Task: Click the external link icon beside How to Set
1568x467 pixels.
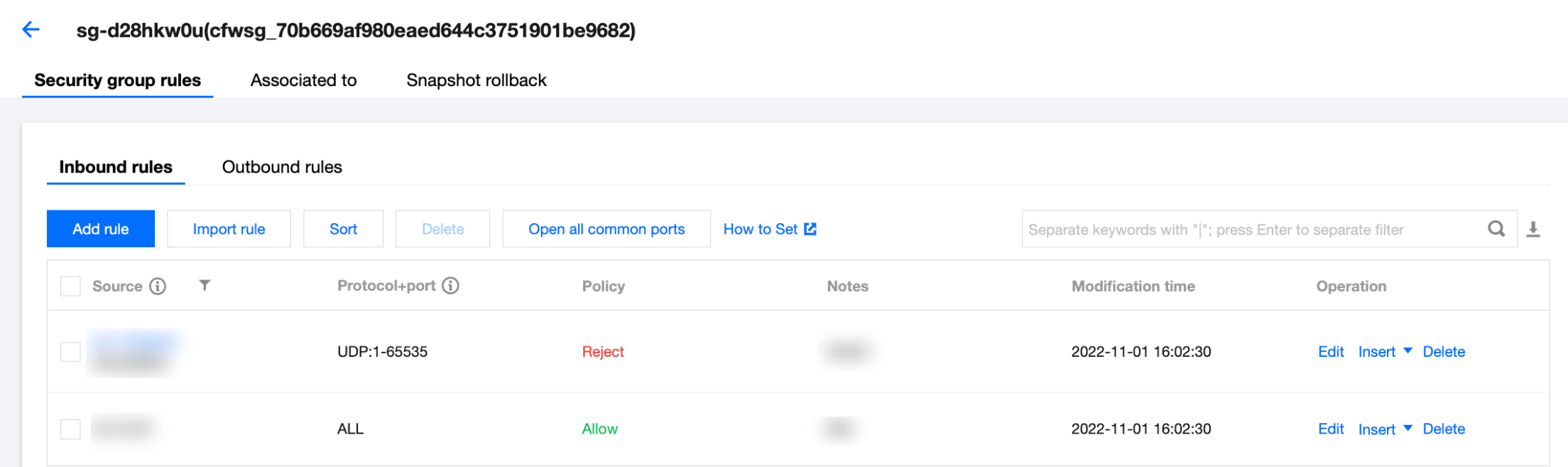Action: (810, 229)
